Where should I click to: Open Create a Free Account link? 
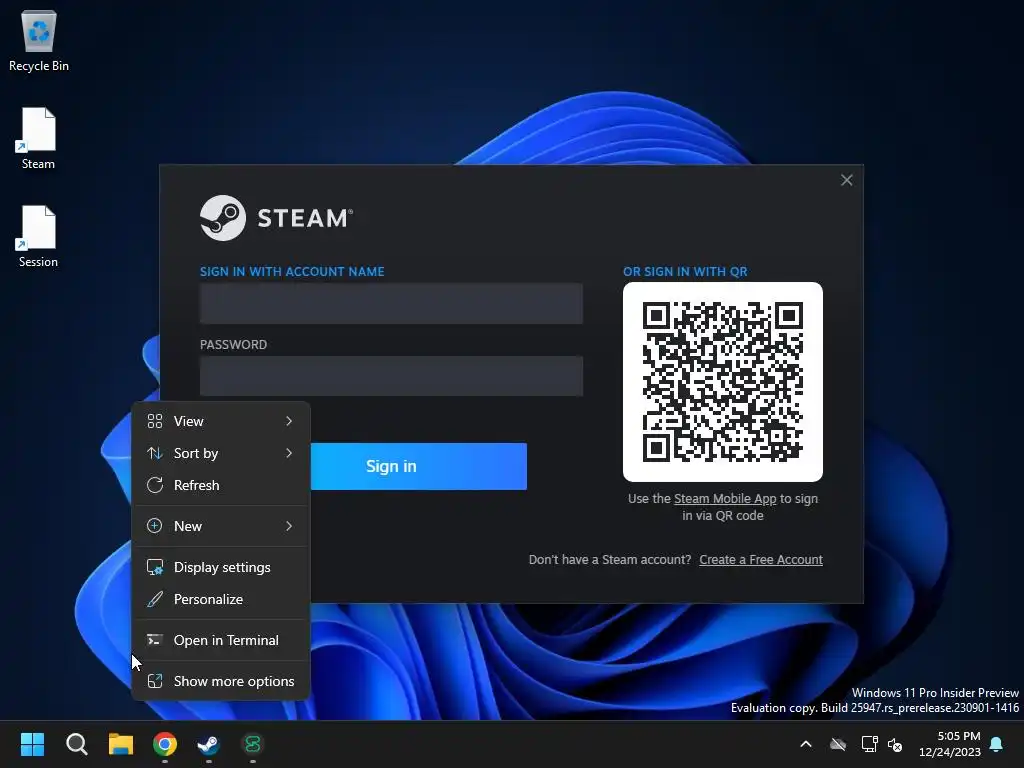click(761, 560)
